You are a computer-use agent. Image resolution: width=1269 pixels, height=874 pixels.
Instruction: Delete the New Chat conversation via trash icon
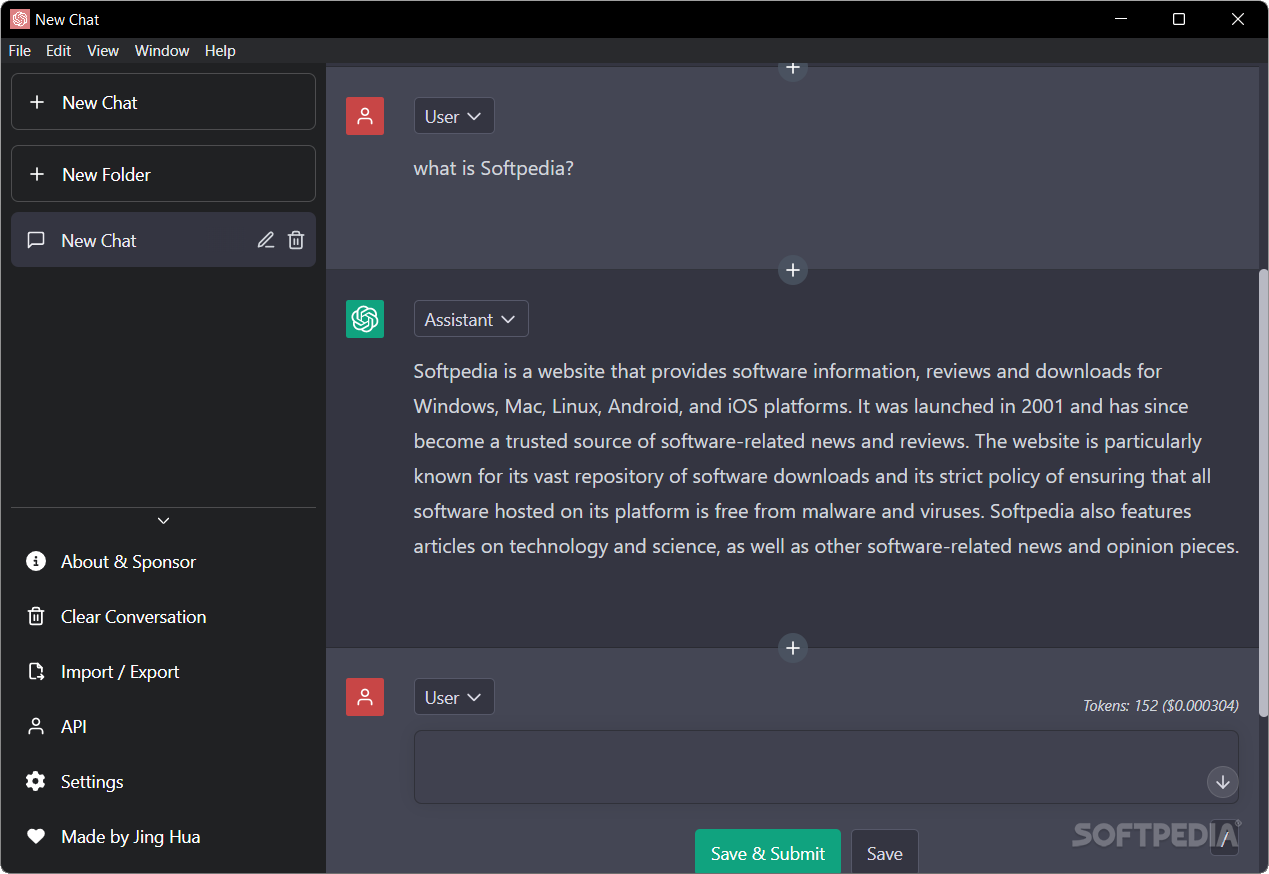point(296,240)
